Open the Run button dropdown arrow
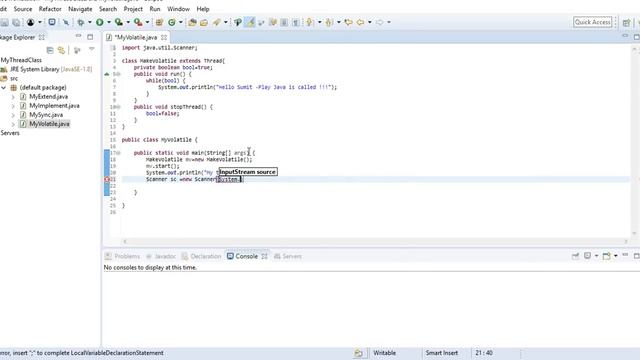The image size is (640, 360). [109, 22]
